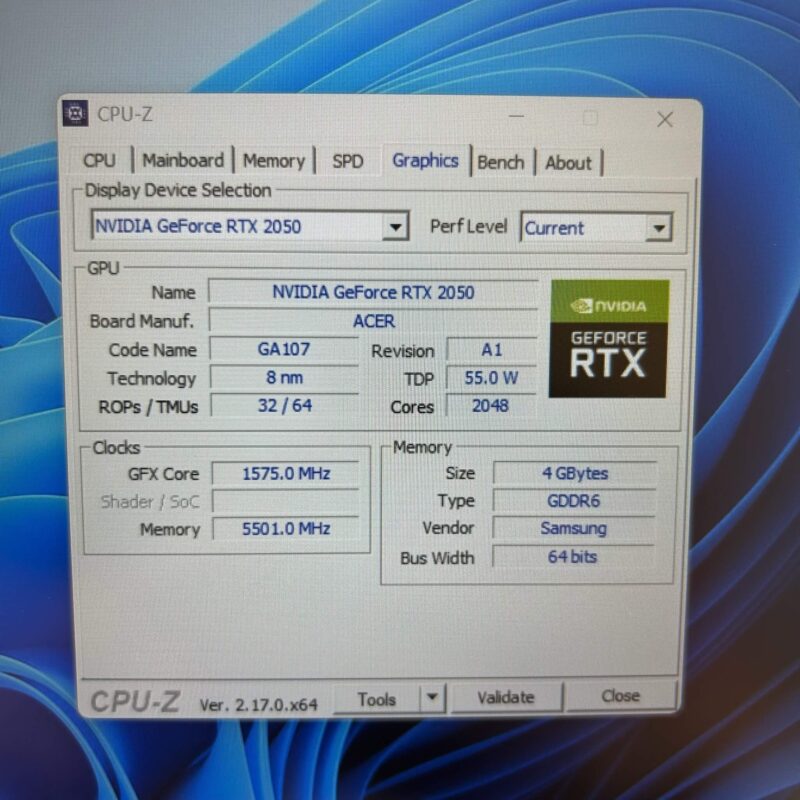The width and height of the screenshot is (800, 800).
Task: Click the Revision A1 value
Action: (492, 350)
